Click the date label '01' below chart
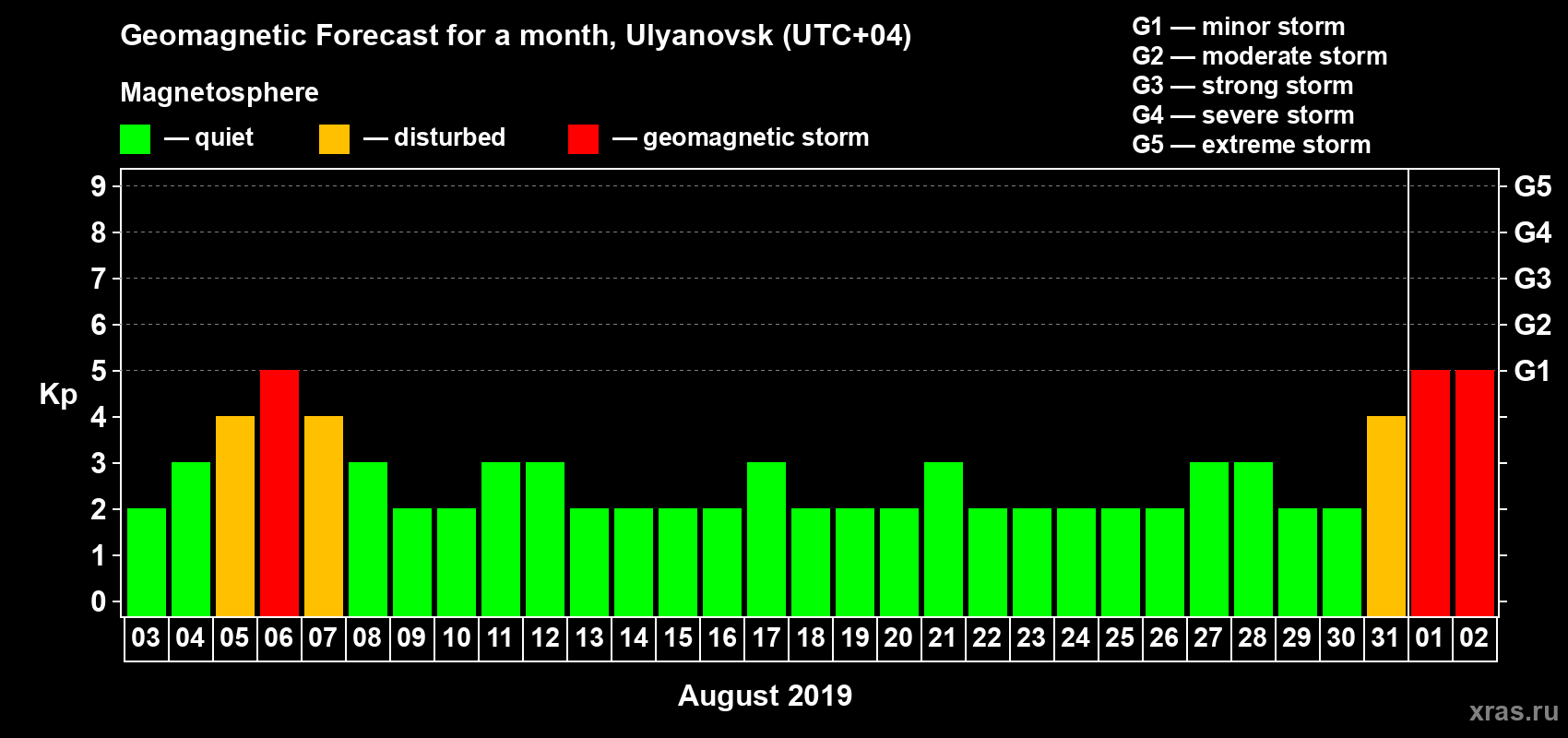 pyautogui.click(x=1430, y=637)
